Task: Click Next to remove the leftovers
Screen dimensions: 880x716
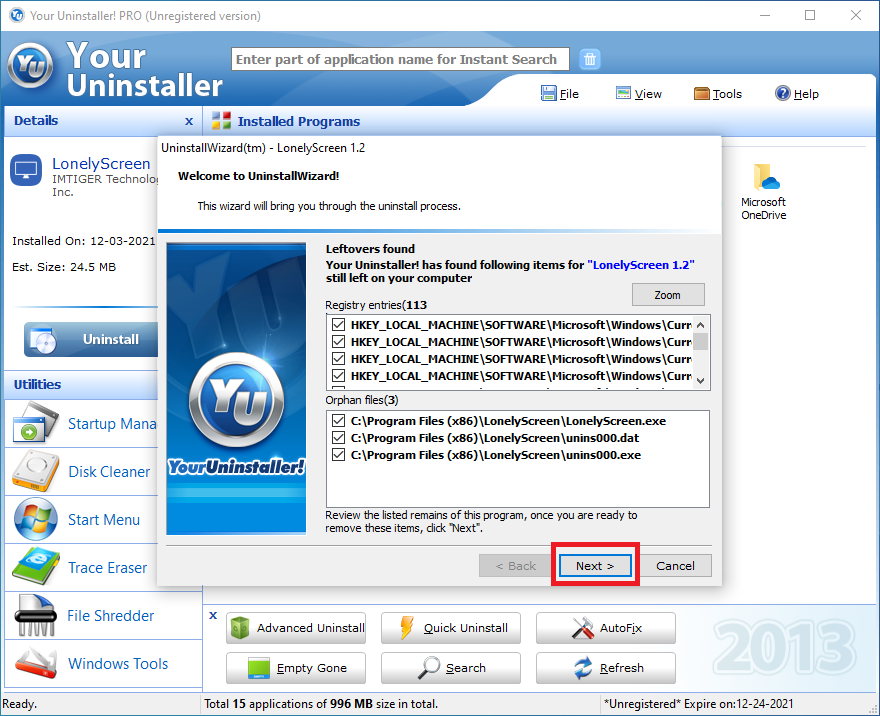Action: (x=595, y=566)
